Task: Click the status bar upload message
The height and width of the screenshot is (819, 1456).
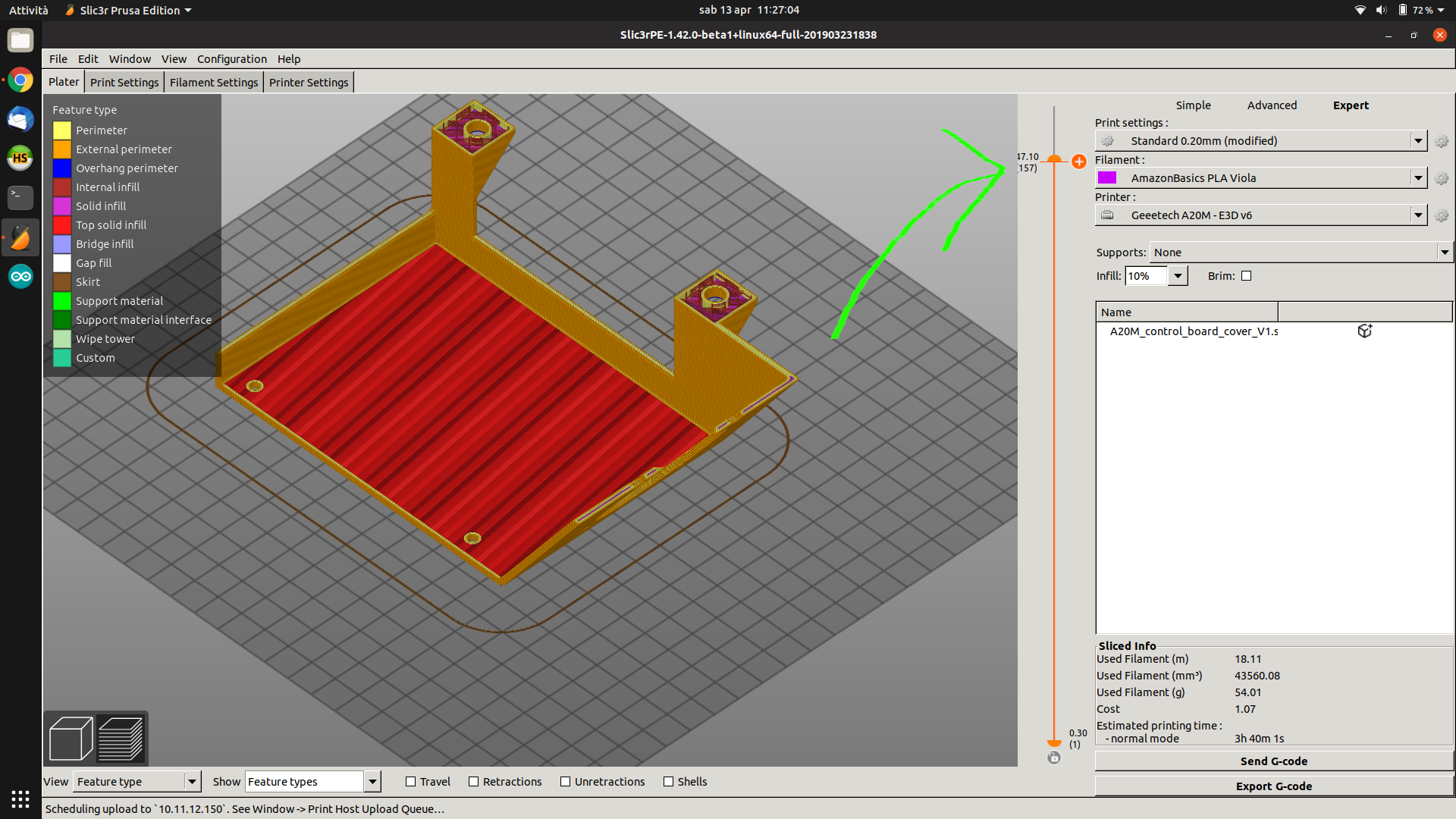Action: pyautogui.click(x=245, y=809)
